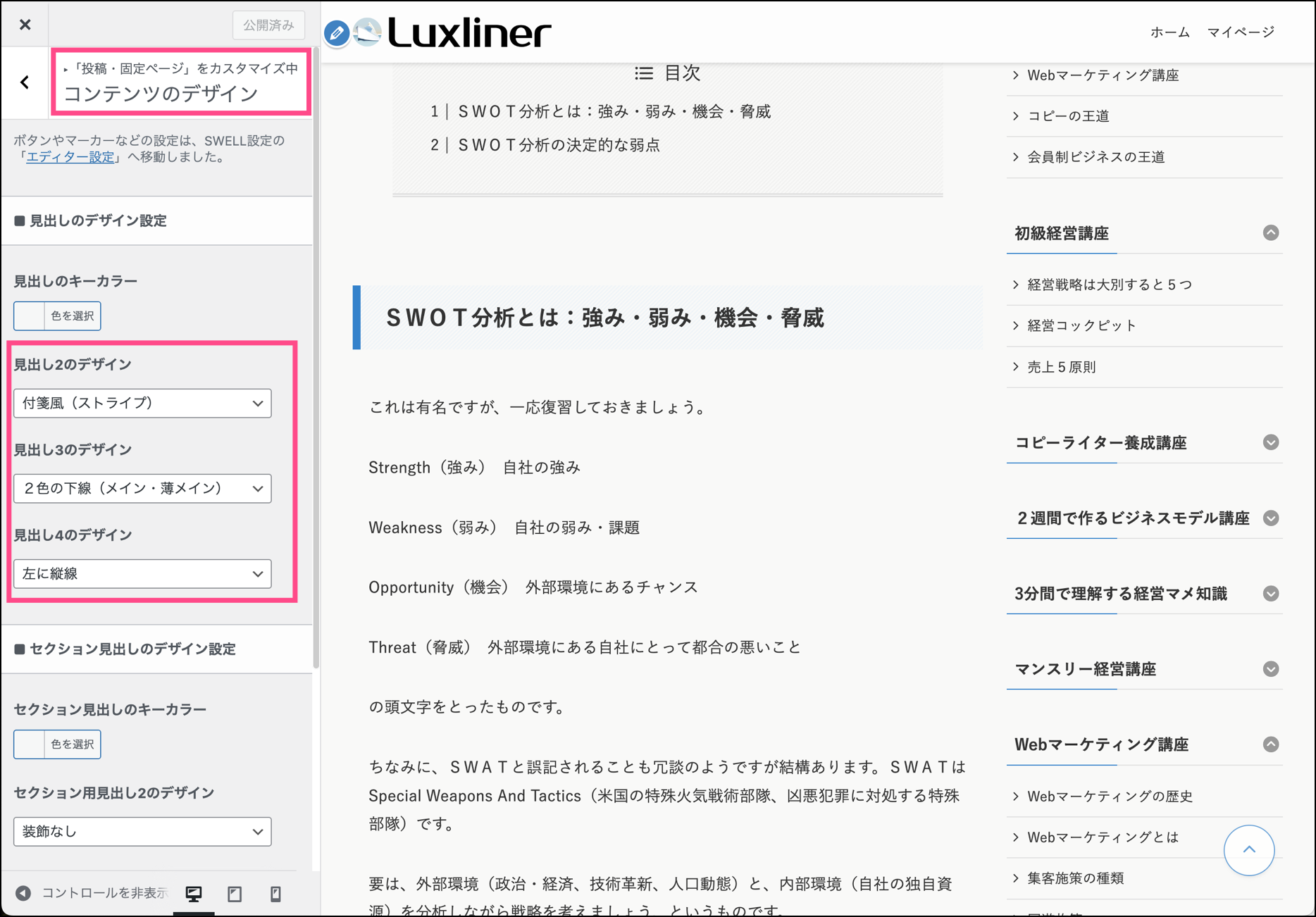Open the ホーム menu item
The width and height of the screenshot is (1316, 917).
(x=1169, y=32)
